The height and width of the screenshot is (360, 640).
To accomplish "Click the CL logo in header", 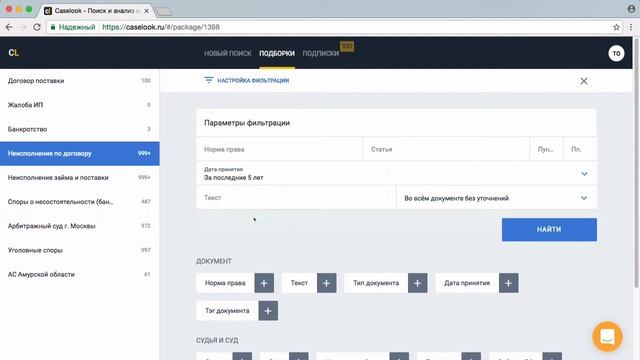I will [13, 53].
